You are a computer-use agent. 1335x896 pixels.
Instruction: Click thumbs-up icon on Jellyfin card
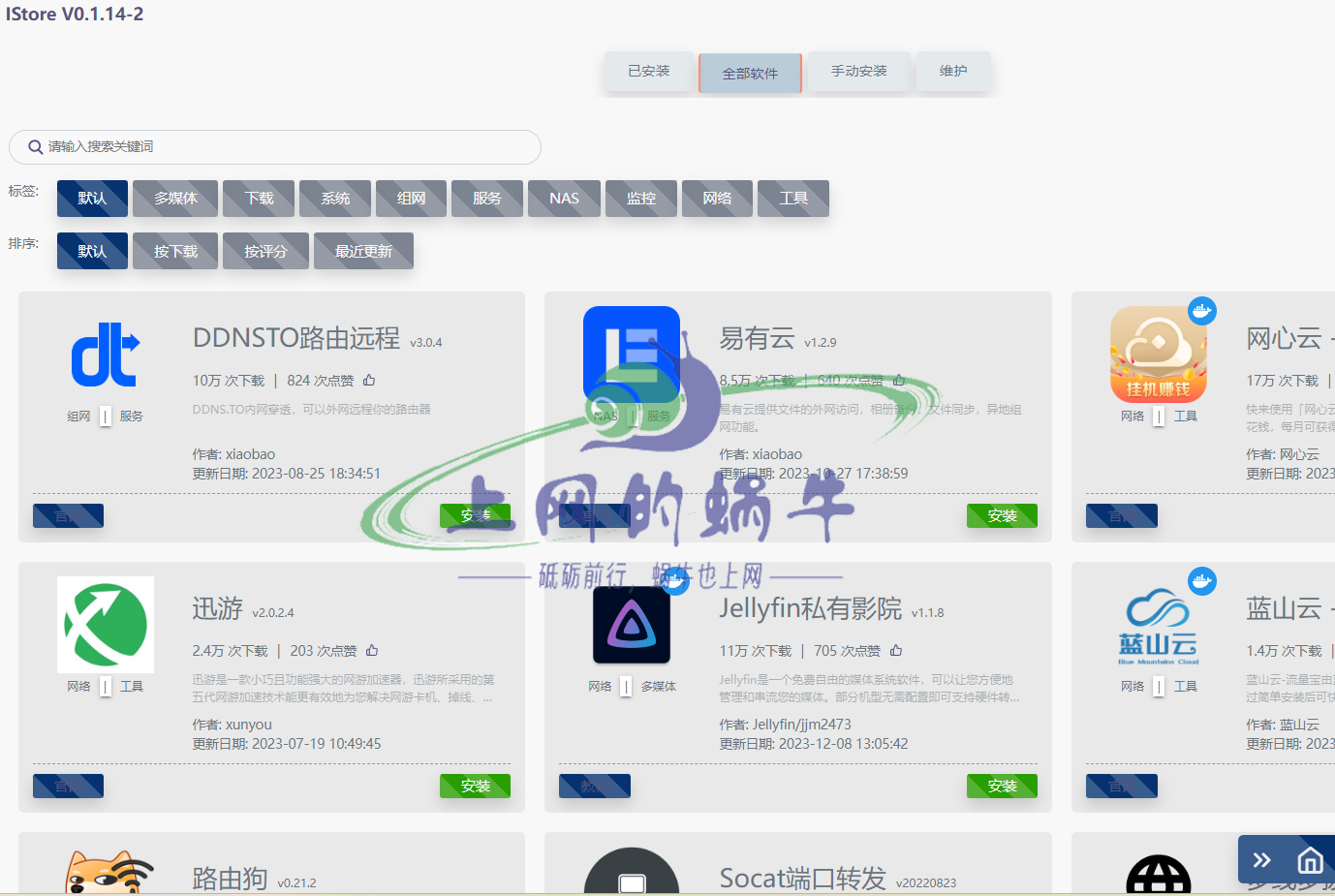[x=896, y=651]
